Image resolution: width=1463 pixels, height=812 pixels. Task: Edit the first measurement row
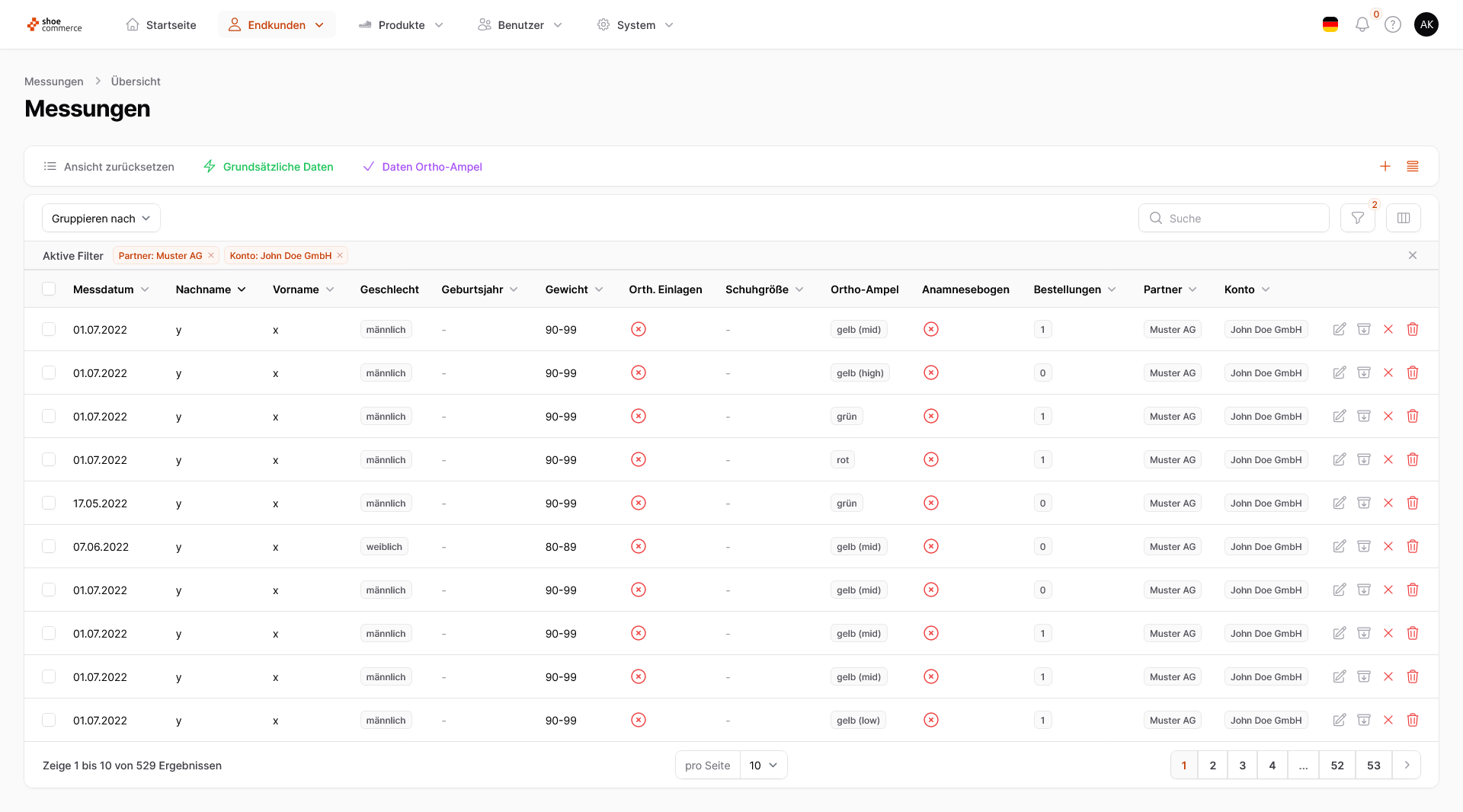pos(1339,330)
